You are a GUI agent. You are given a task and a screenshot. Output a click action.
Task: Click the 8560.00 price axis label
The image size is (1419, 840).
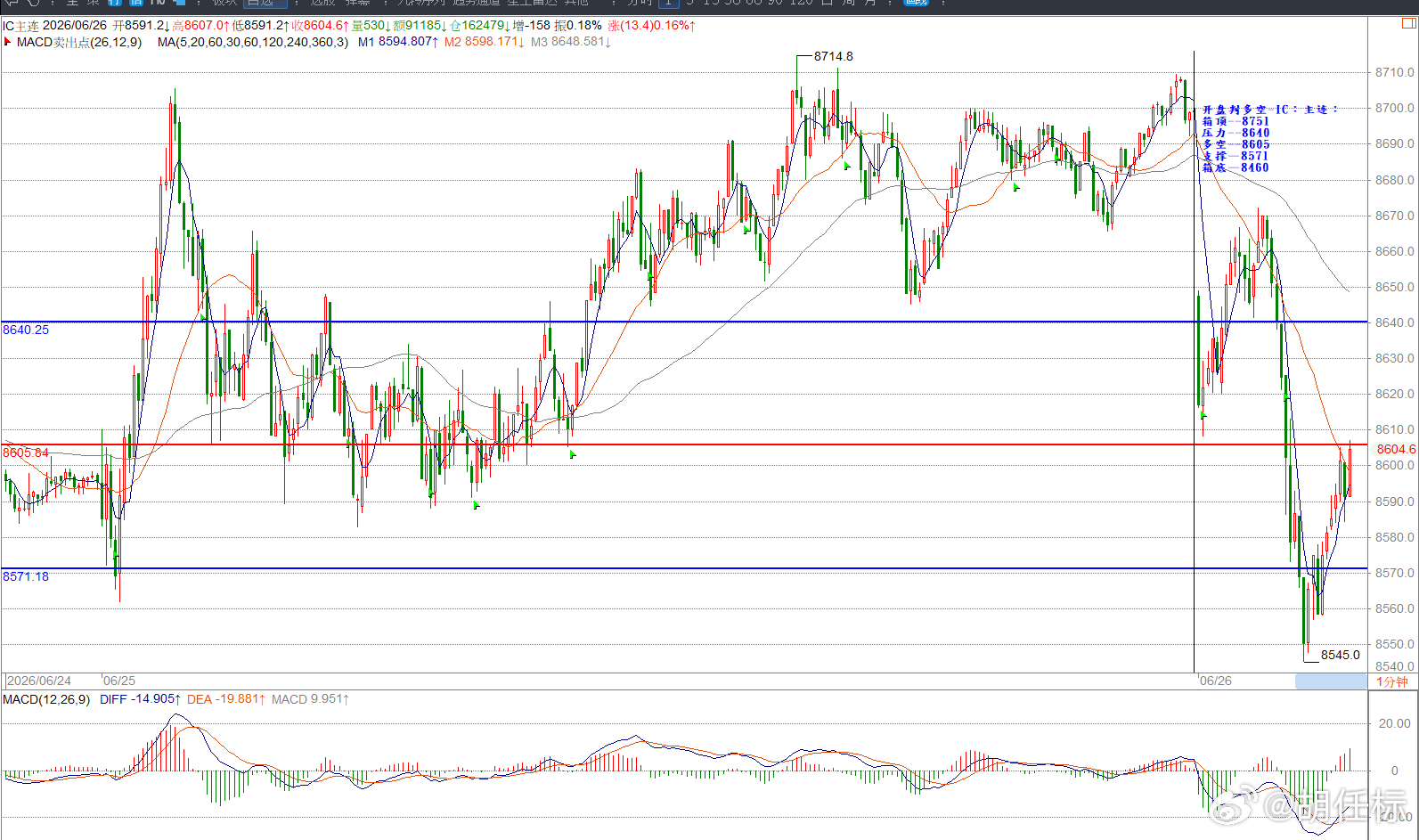tap(1395, 608)
